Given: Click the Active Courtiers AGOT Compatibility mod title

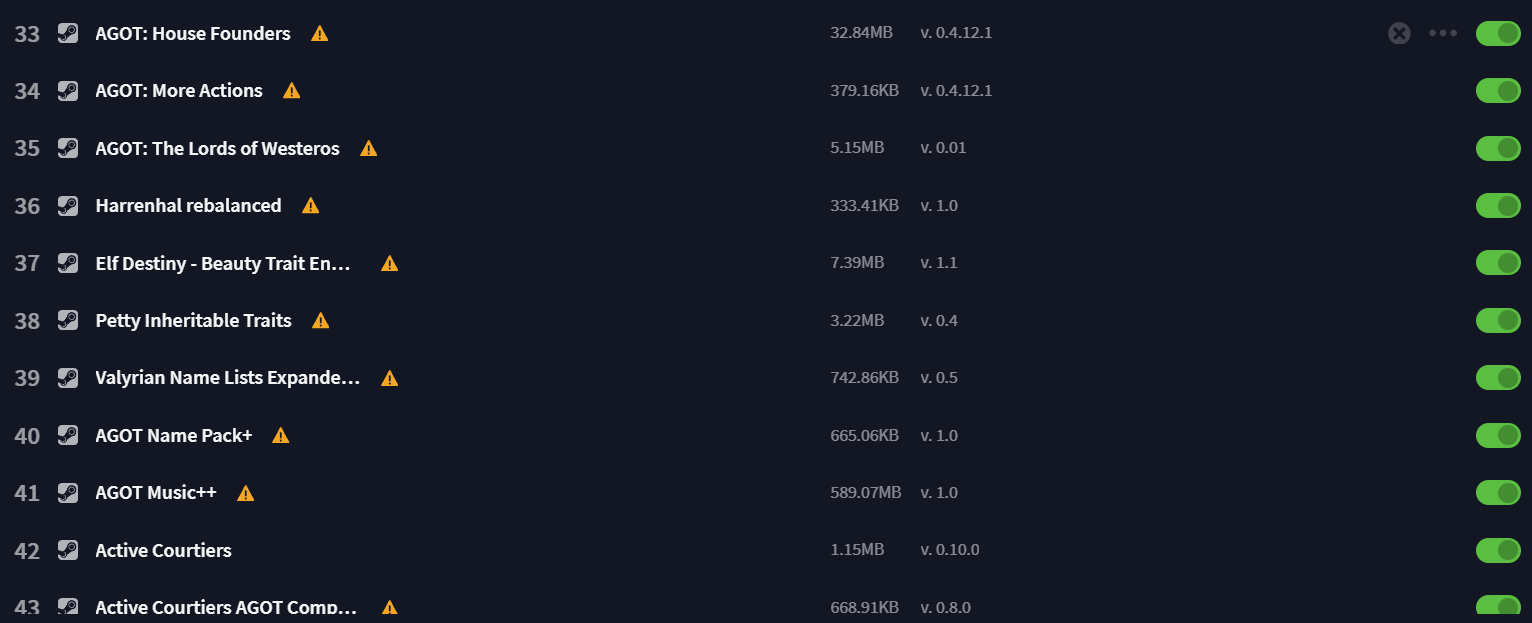Looking at the screenshot, I should 226,607.
